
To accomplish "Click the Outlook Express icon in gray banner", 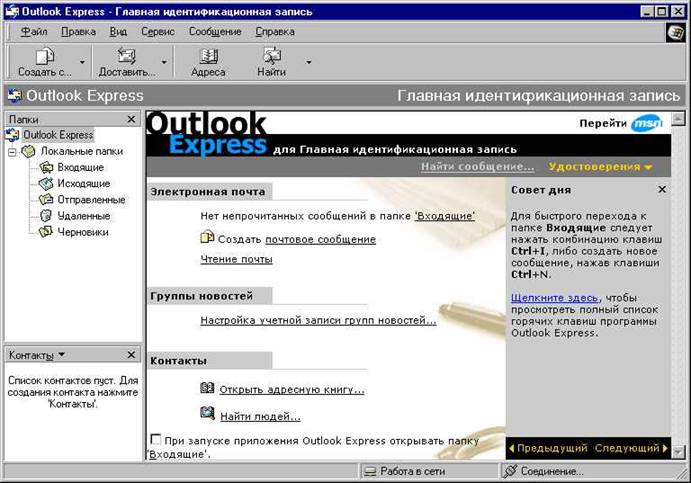I will tap(15, 96).
